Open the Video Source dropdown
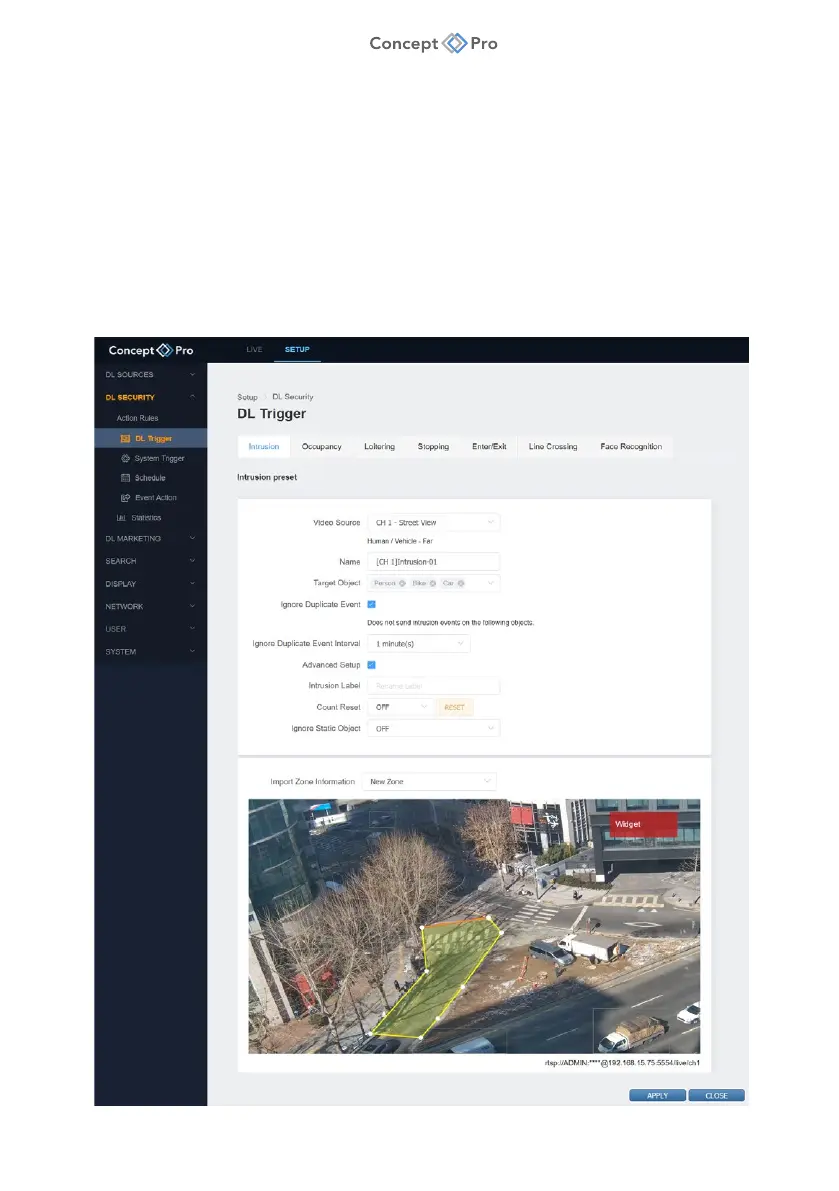Screen dimensions: 839x1191 click(433, 522)
